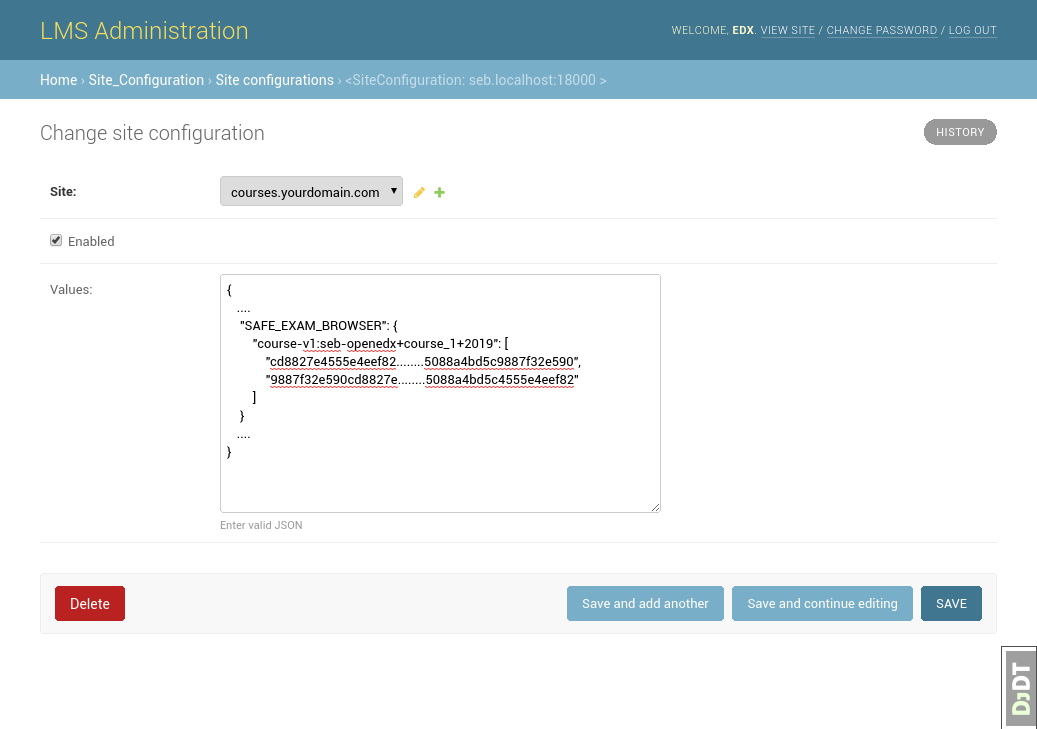1037x729 pixels.
Task: Click Save and add another
Action: click(x=645, y=603)
